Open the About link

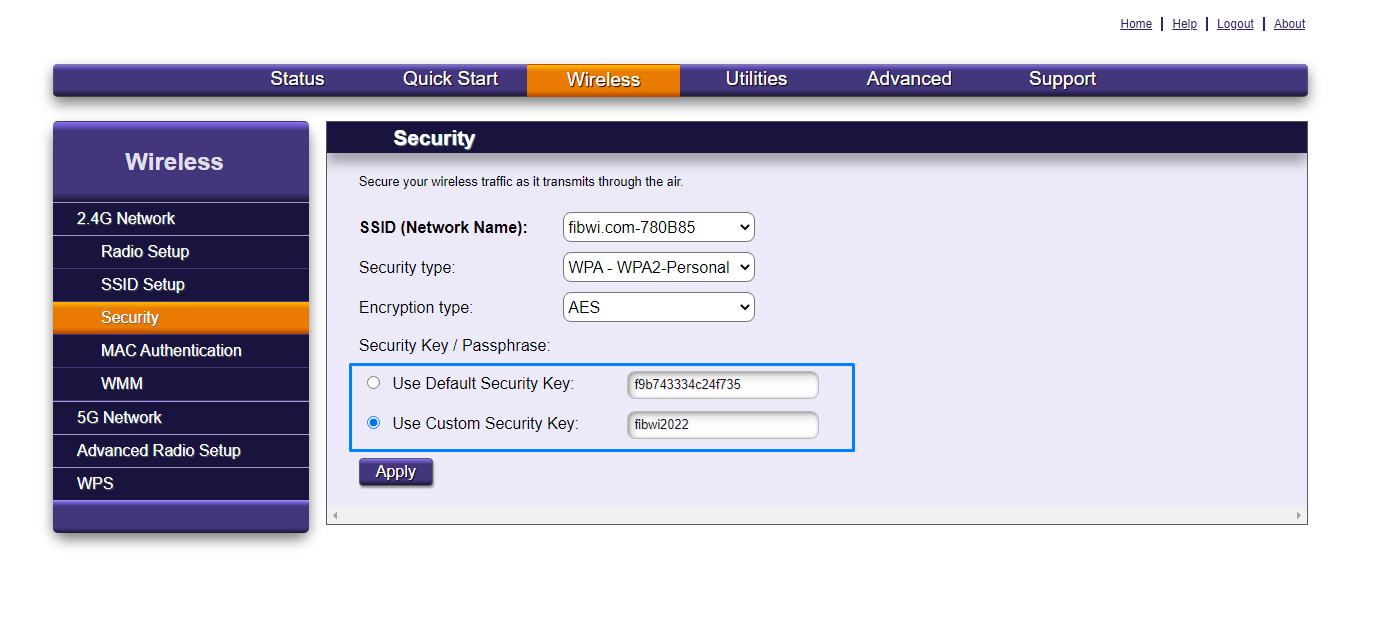tap(1289, 24)
